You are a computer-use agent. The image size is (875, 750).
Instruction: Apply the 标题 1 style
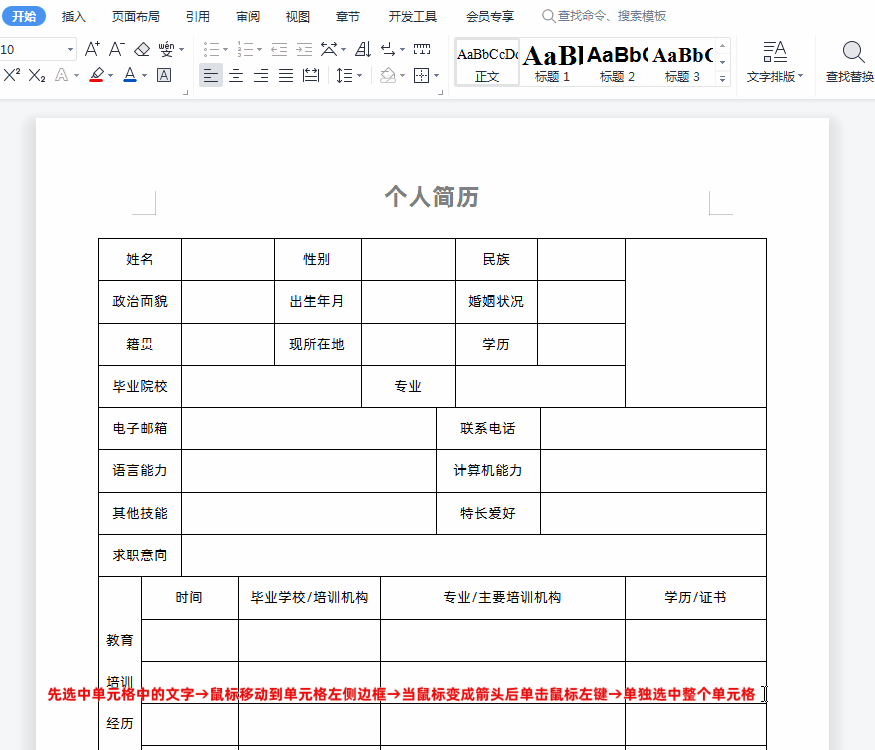[552, 62]
